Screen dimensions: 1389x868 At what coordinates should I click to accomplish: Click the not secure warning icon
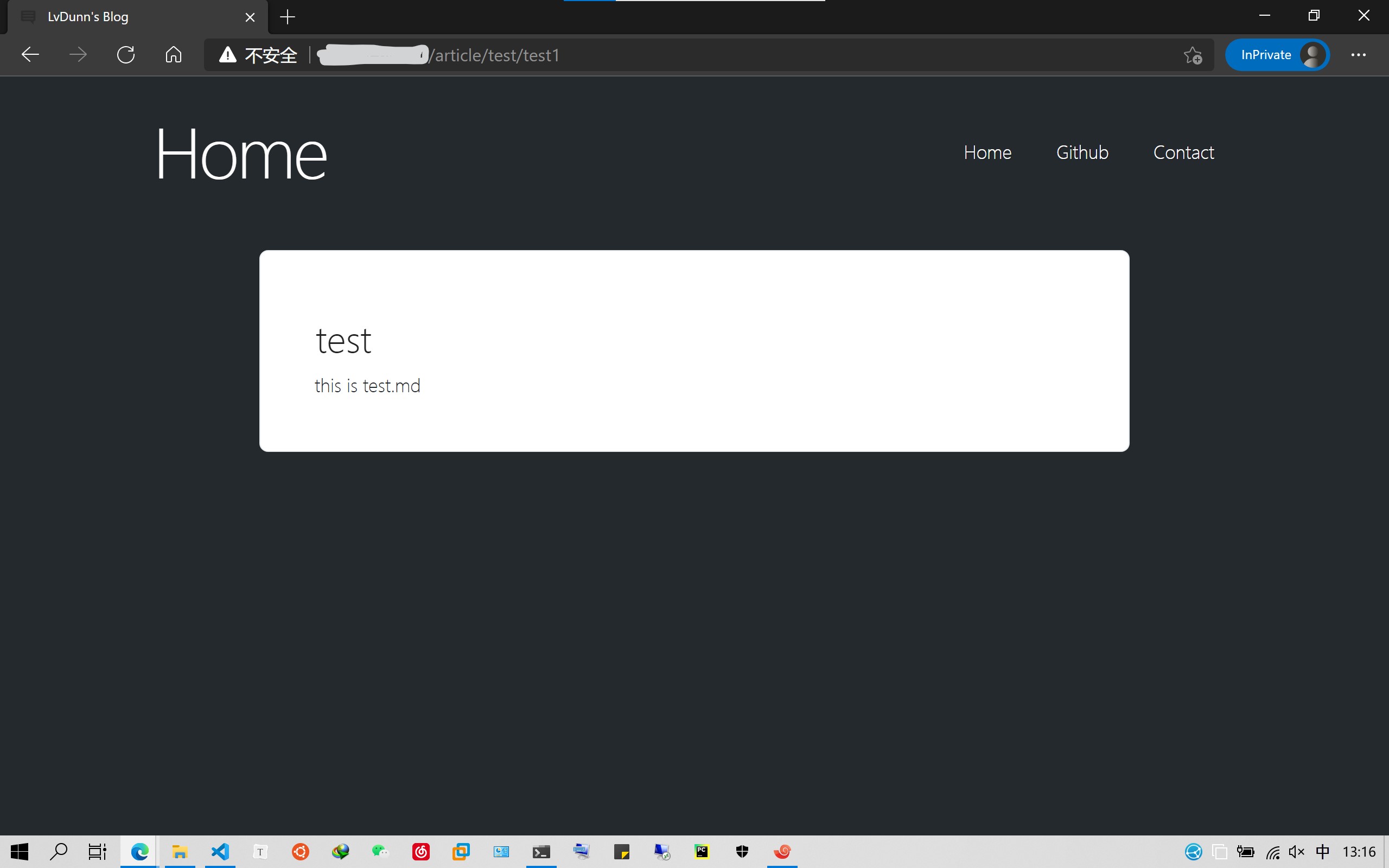228,55
